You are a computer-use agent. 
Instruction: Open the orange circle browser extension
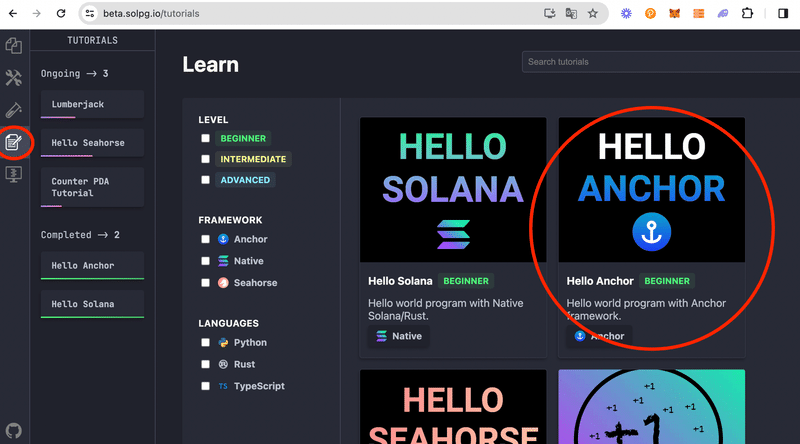650,14
